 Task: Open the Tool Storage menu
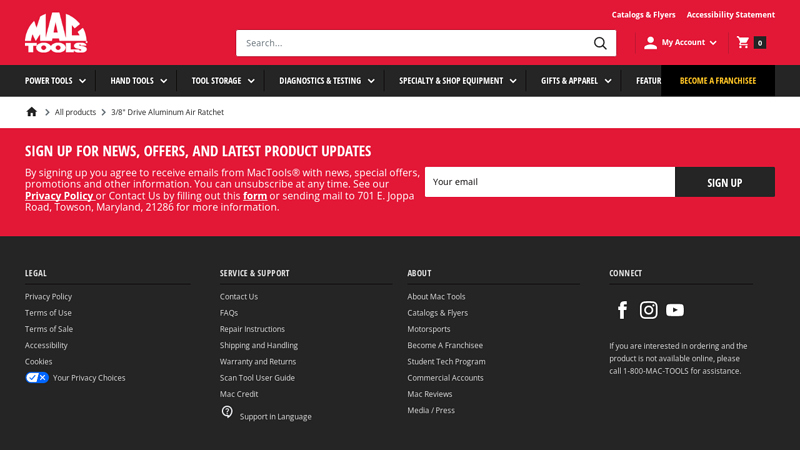point(223,81)
